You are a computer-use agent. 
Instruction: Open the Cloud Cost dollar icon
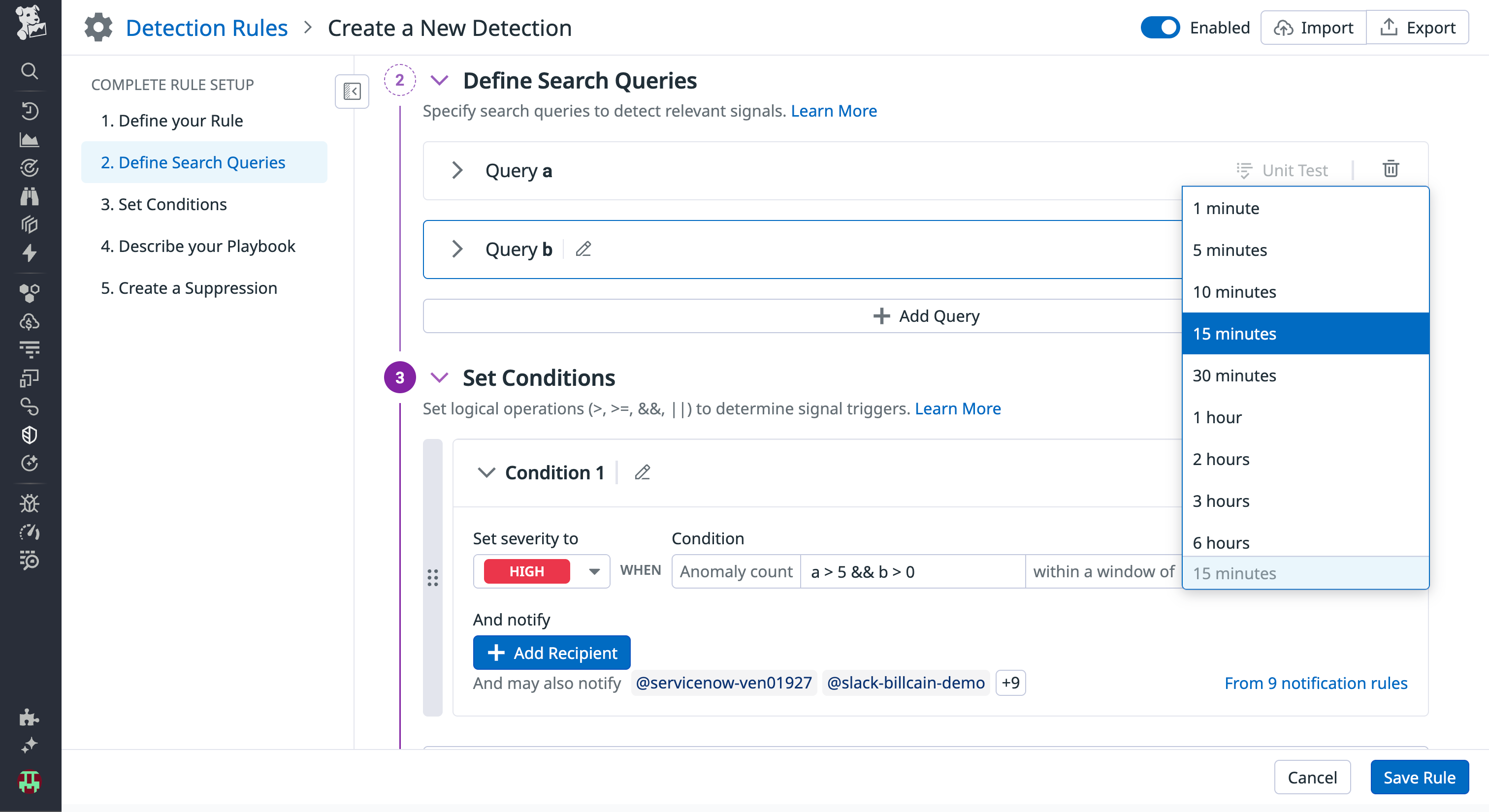(x=30, y=322)
